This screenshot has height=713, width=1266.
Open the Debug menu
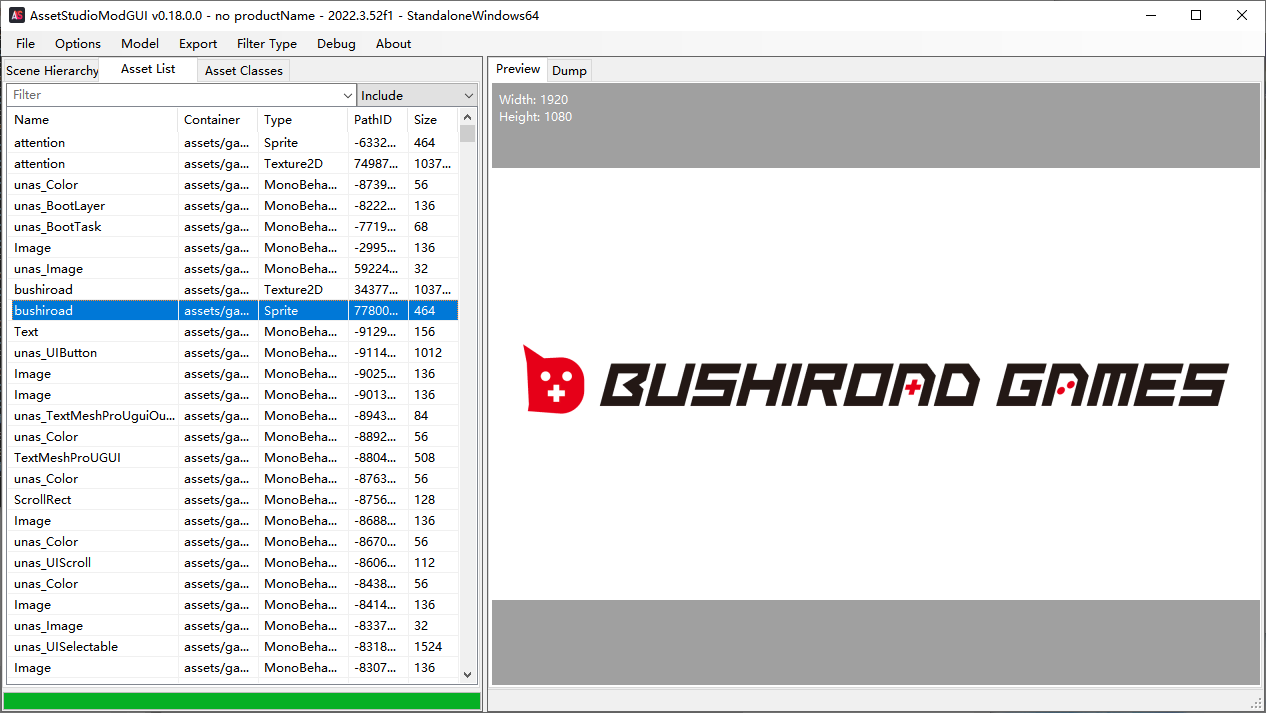[x=336, y=43]
